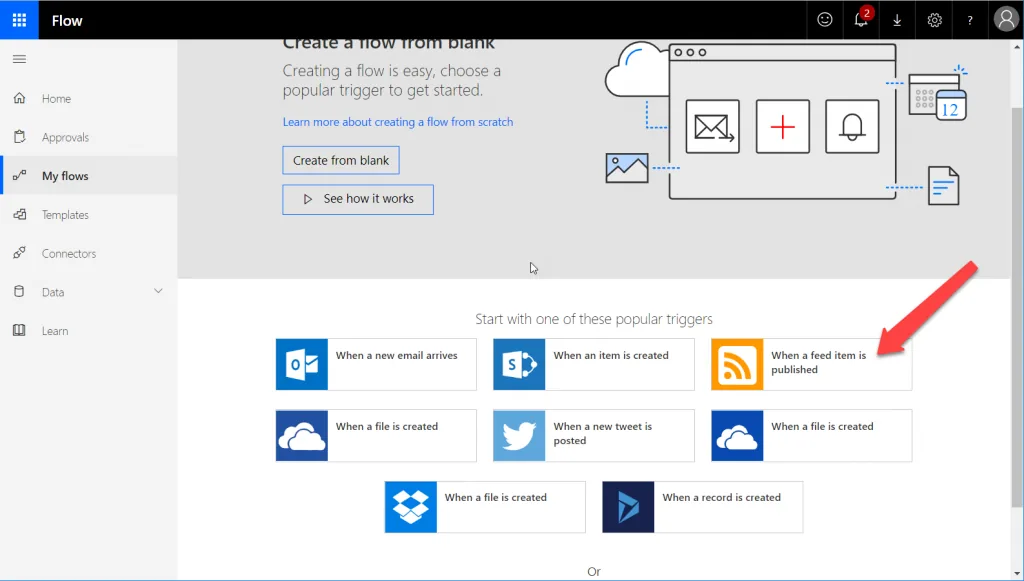This screenshot has height=581, width=1024.
Task: Click the See how it works button
Action: 358,199
